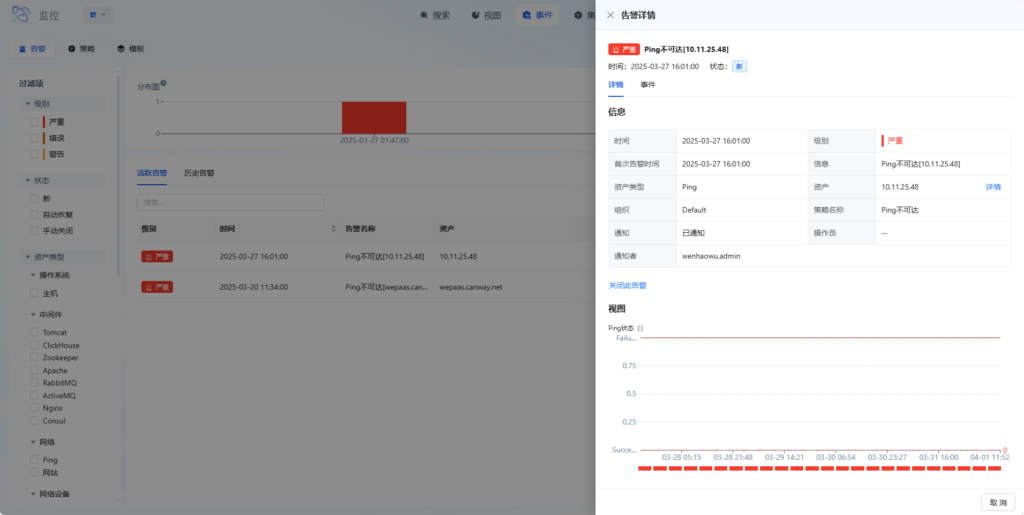Screen dimensions: 1024x515
Task: Click alert name Ping不可达[10.11.25.48] in table
Action: pos(385,257)
